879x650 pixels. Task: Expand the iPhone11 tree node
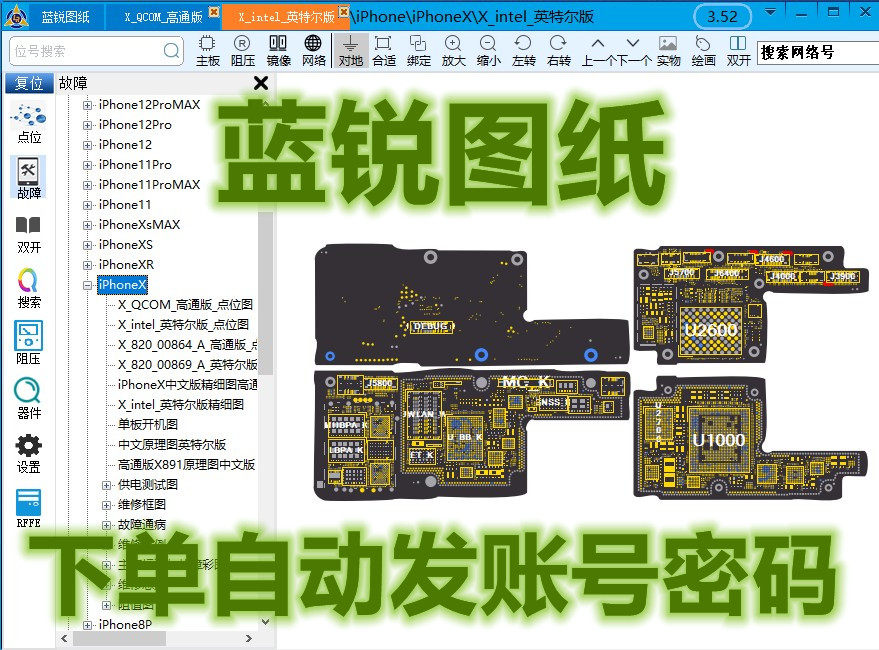click(87, 205)
